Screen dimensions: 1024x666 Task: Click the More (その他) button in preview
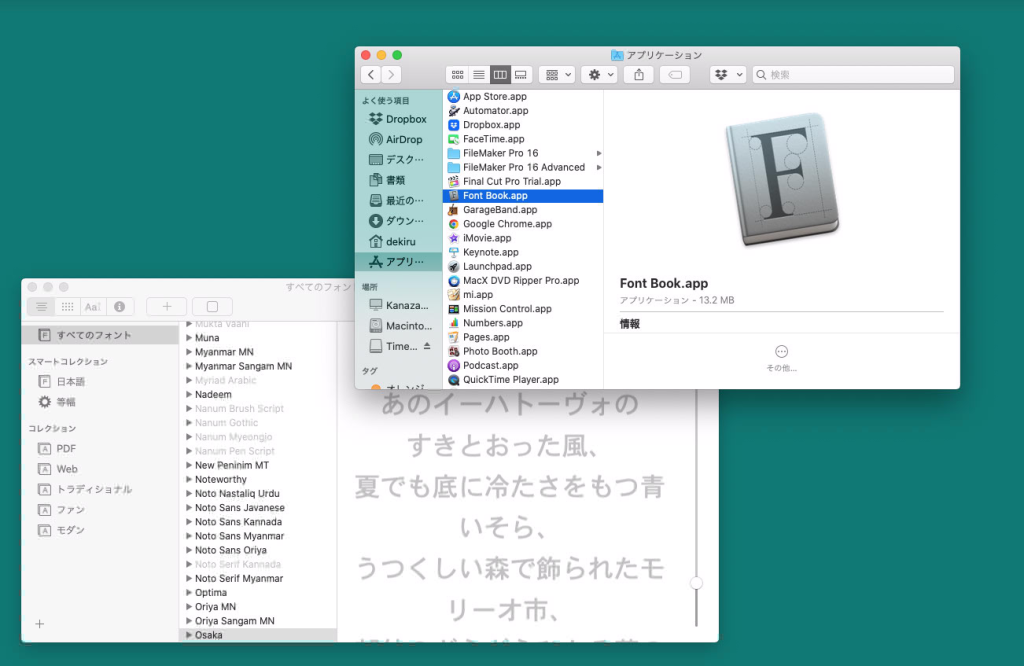[781, 357]
